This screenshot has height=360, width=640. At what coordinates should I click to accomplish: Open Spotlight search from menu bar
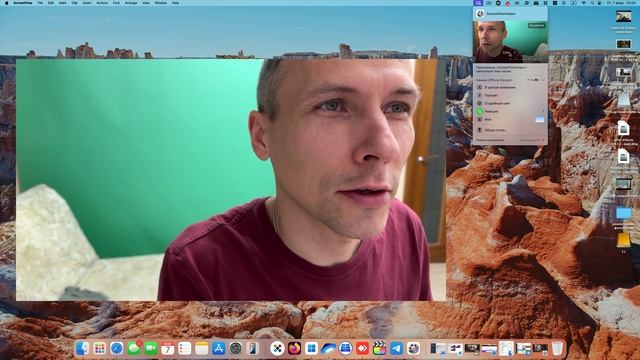pyautogui.click(x=592, y=3)
